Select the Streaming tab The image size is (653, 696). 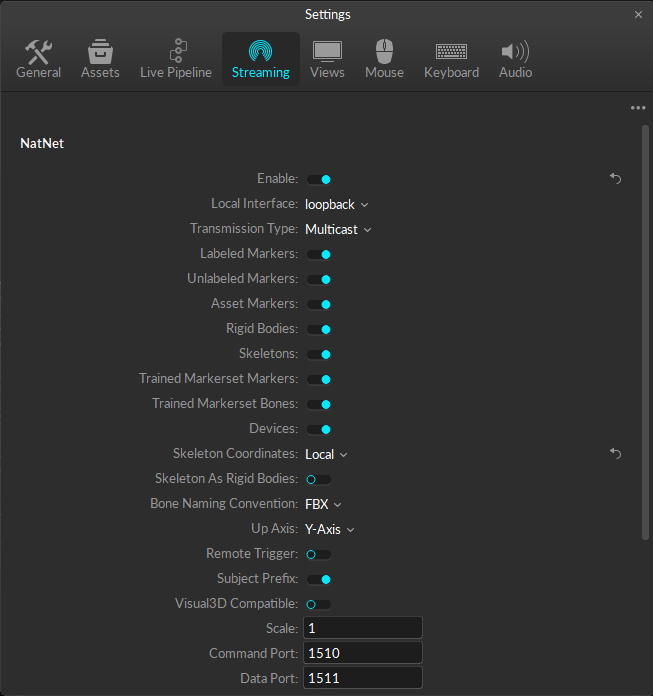[260, 59]
